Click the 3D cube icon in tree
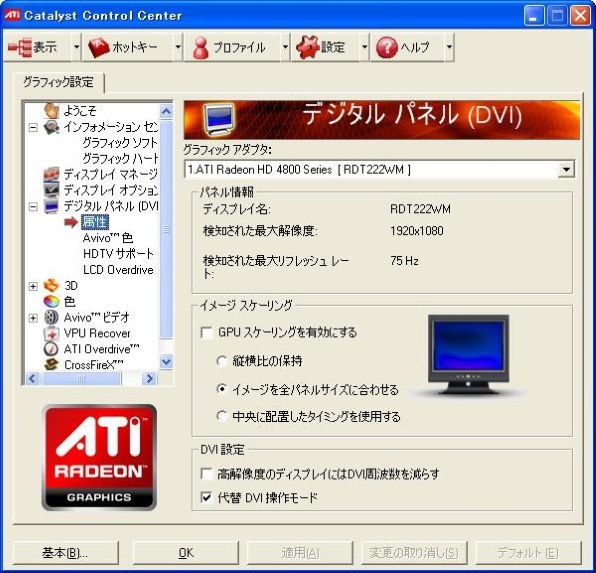This screenshot has width=596, height=573. tap(51, 285)
